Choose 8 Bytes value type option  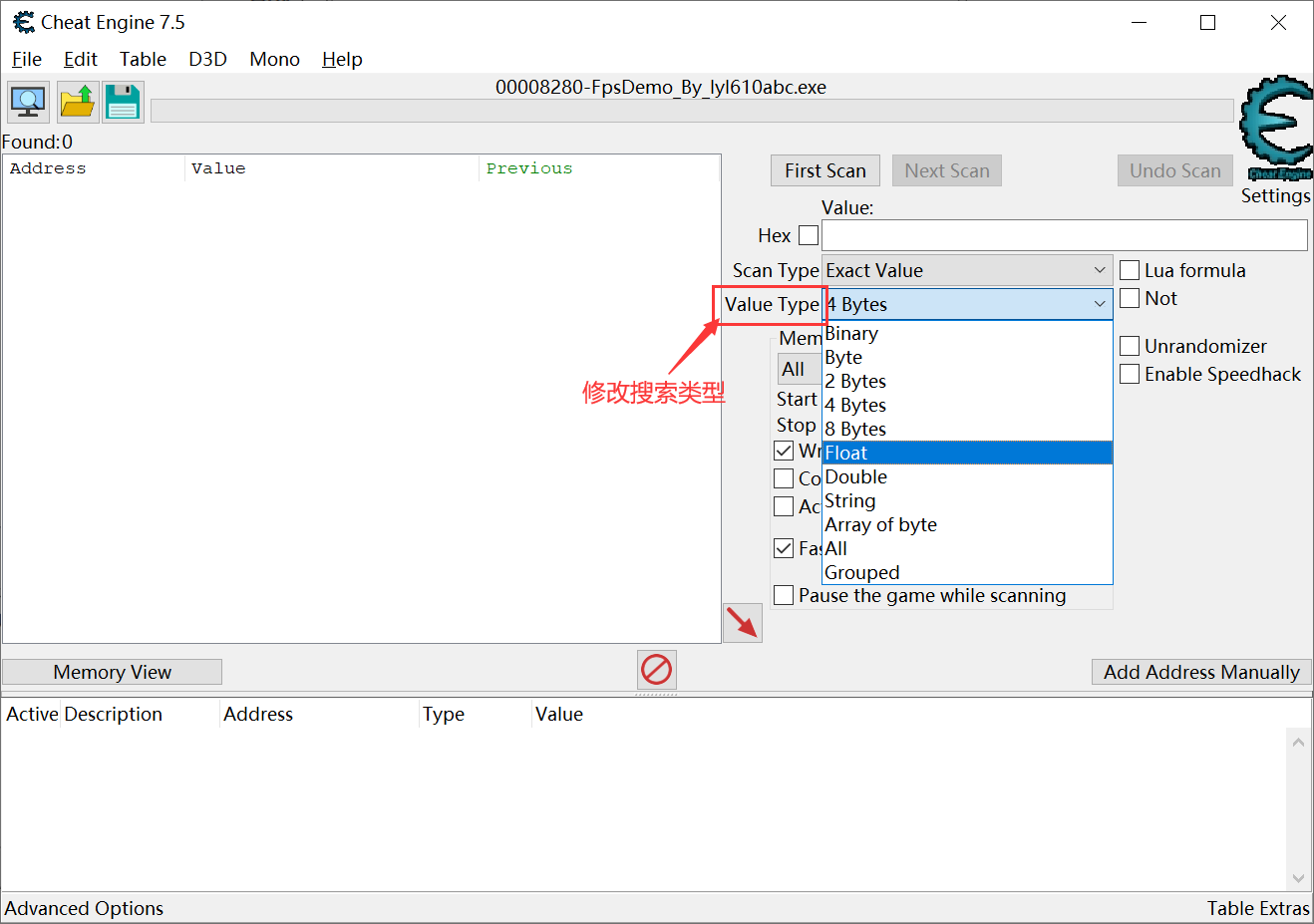pos(967,429)
